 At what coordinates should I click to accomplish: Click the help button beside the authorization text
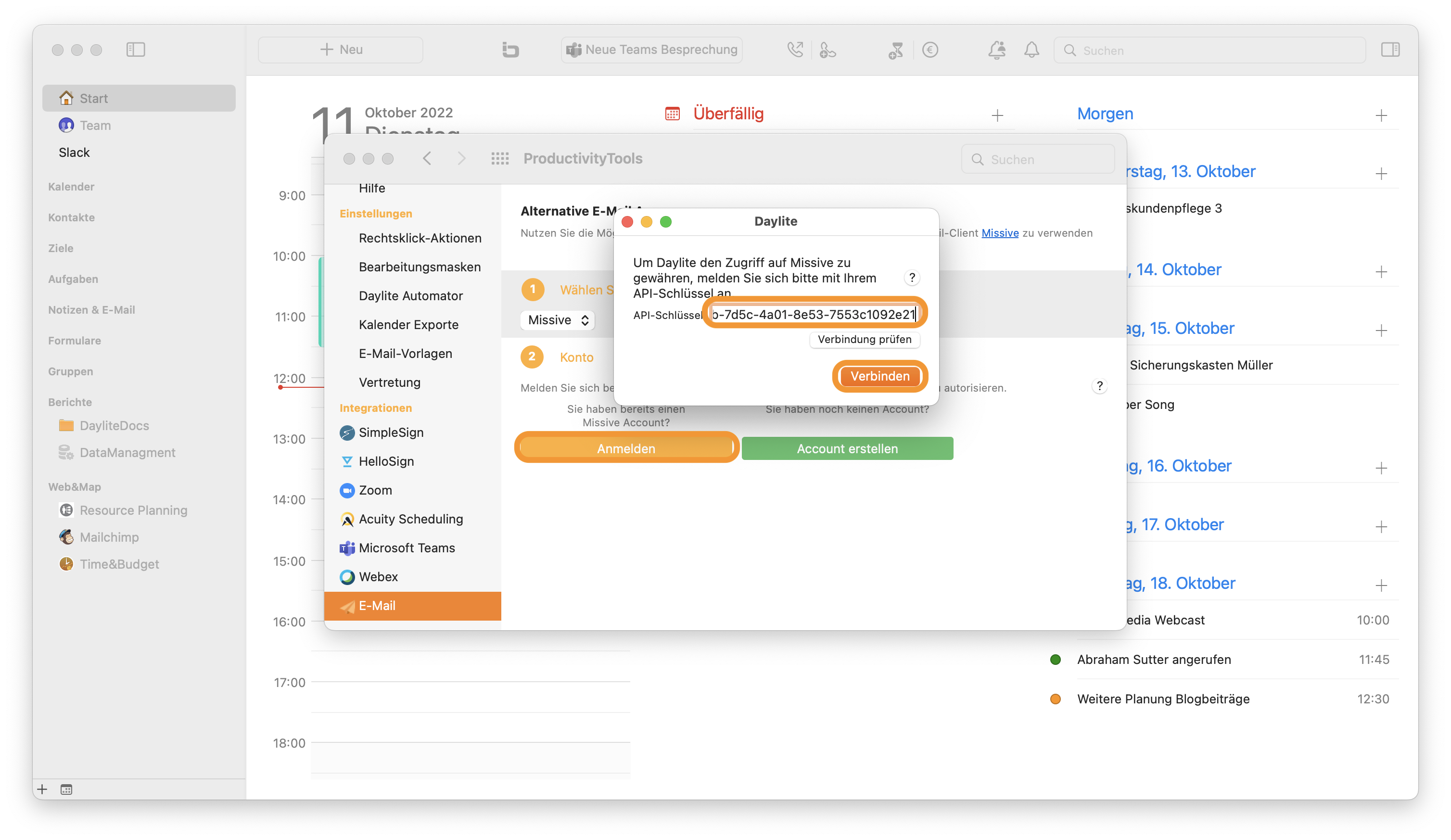(x=1099, y=386)
